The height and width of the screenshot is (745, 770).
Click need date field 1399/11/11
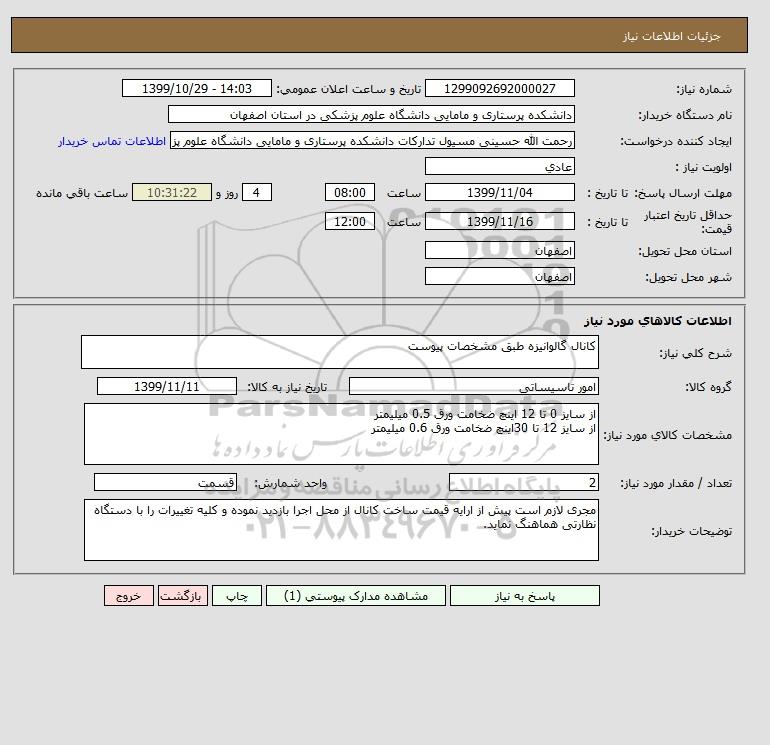(x=167, y=386)
